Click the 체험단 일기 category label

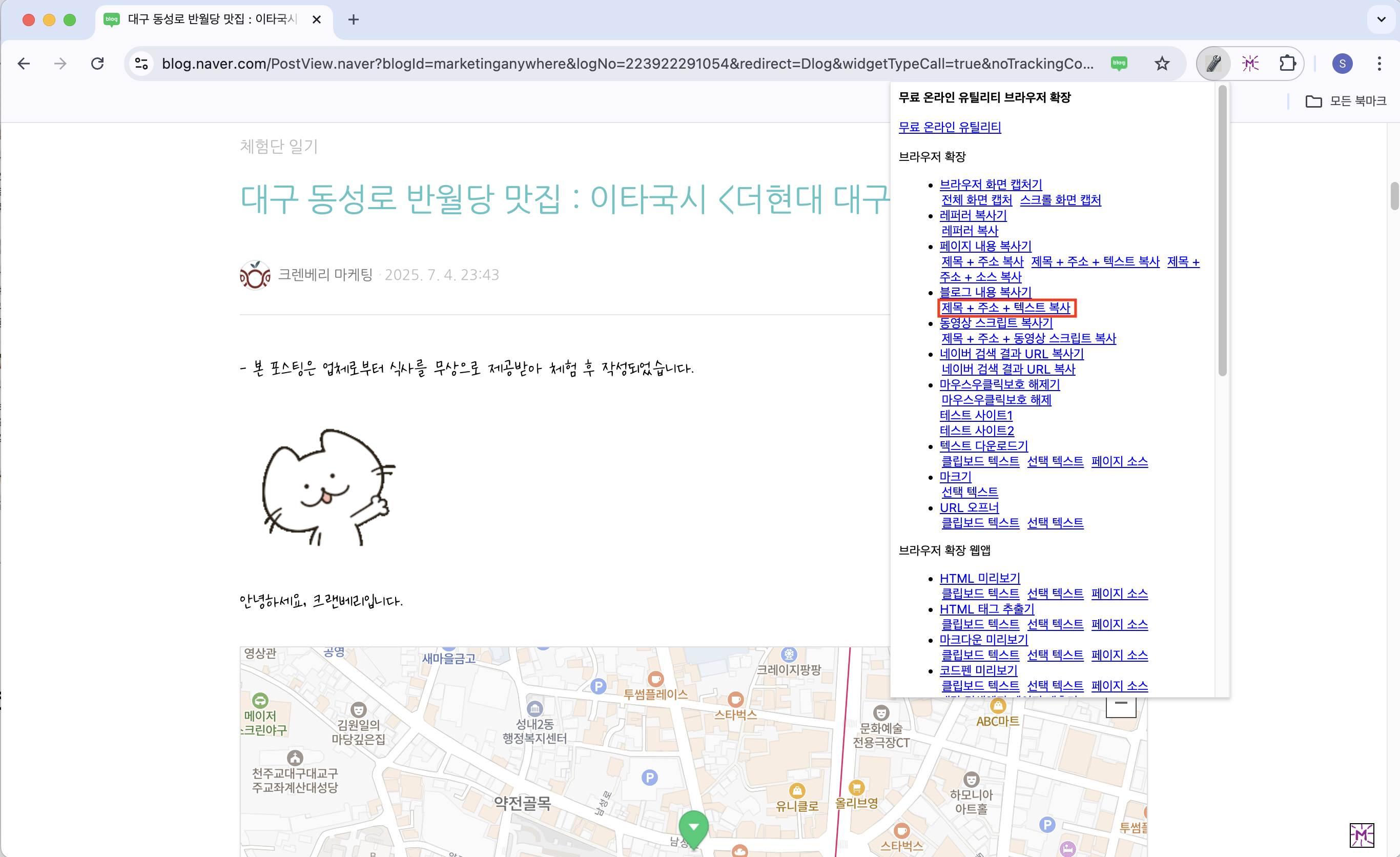278,147
